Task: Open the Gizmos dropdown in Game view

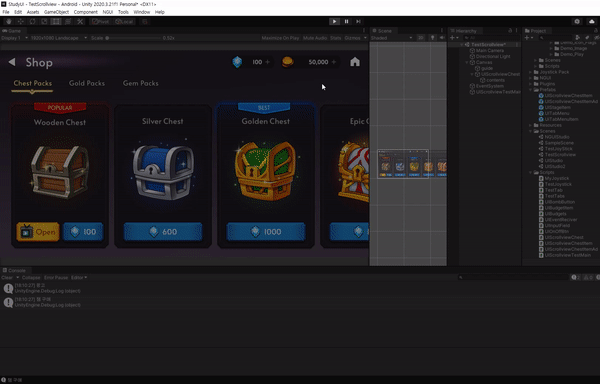Action: click(x=355, y=38)
